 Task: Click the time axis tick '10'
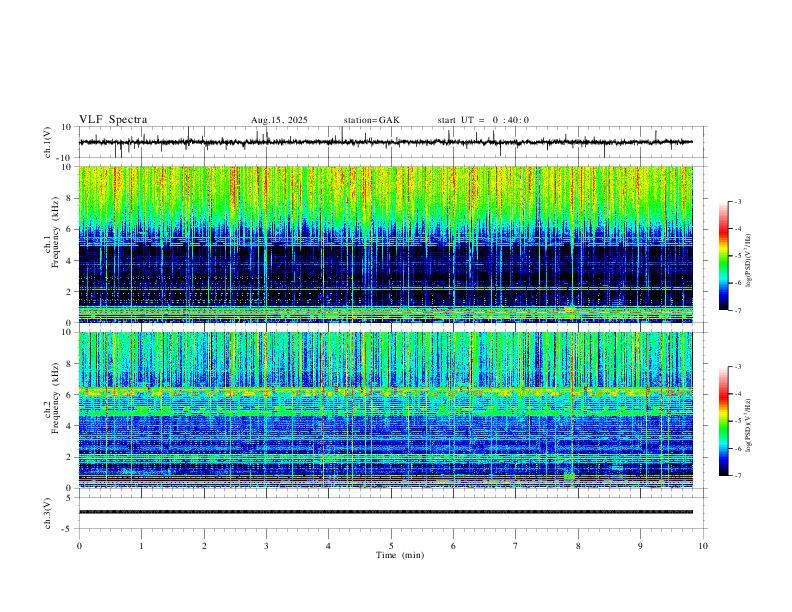pyautogui.click(x=703, y=546)
